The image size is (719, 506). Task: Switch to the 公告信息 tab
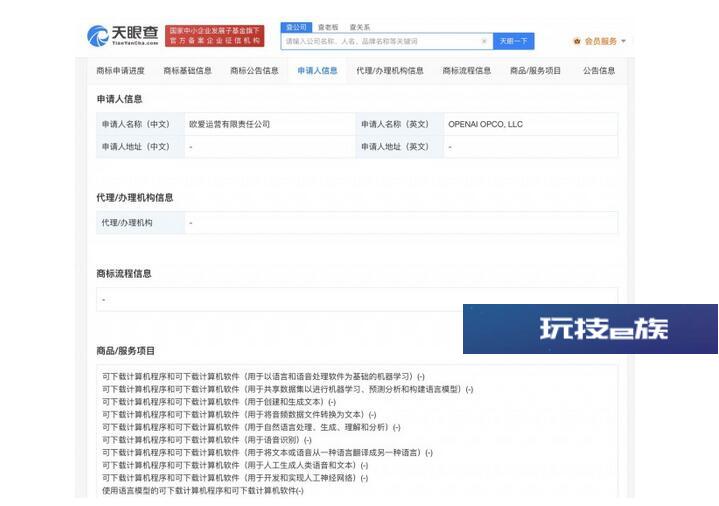(599, 71)
